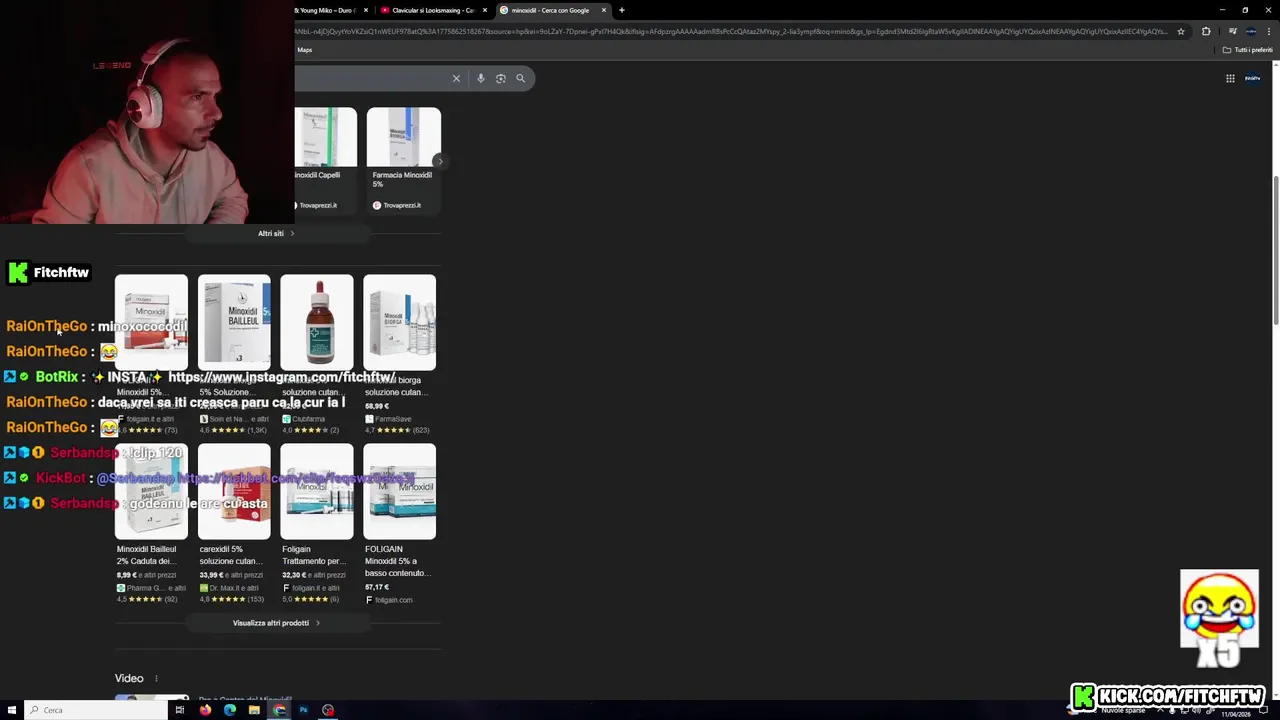Launch Microsoft Edge from the taskbar
Image resolution: width=1280 pixels, height=720 pixels.
230,710
